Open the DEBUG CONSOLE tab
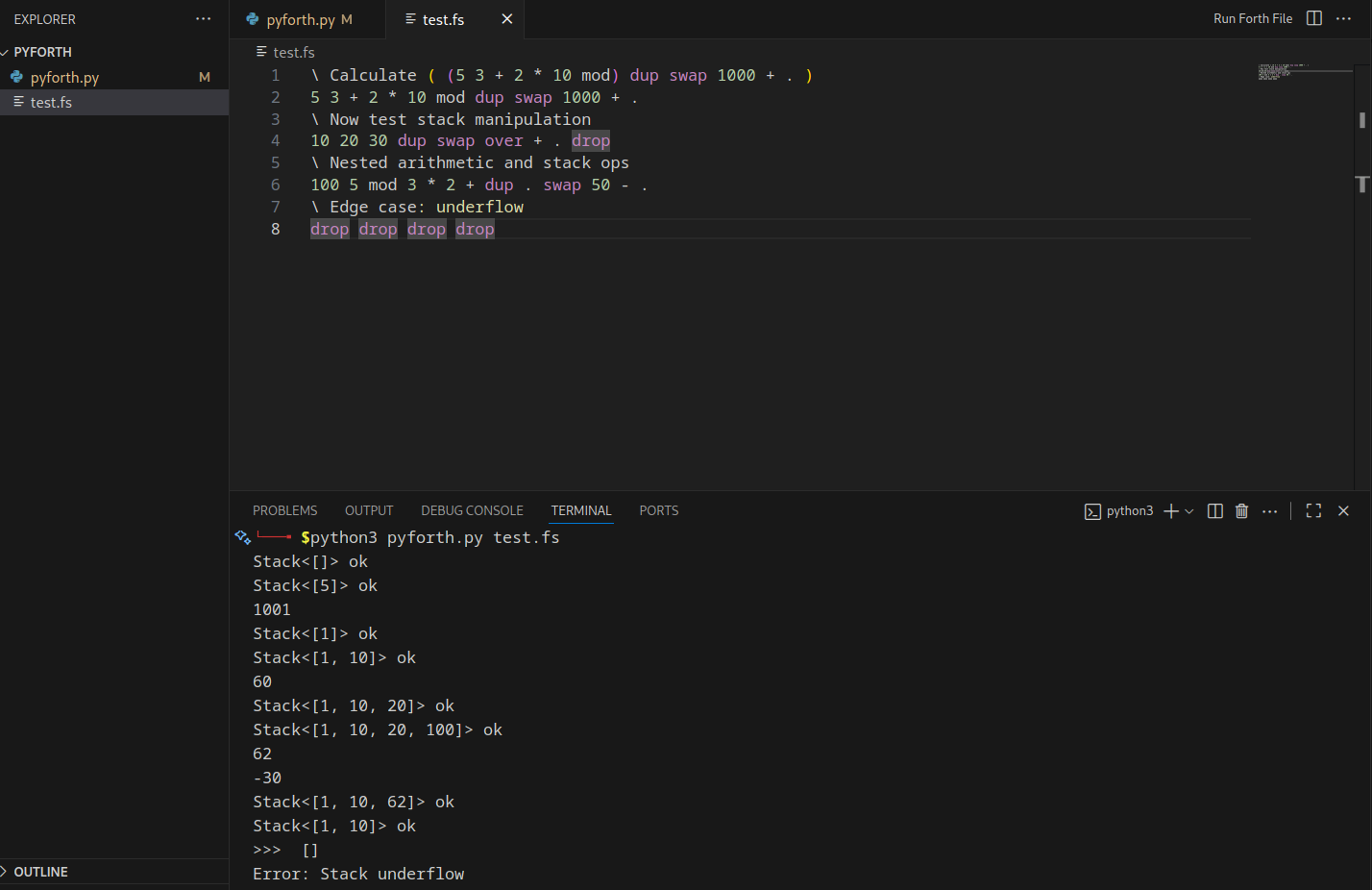The width and height of the screenshot is (1372, 890). (x=472, y=510)
